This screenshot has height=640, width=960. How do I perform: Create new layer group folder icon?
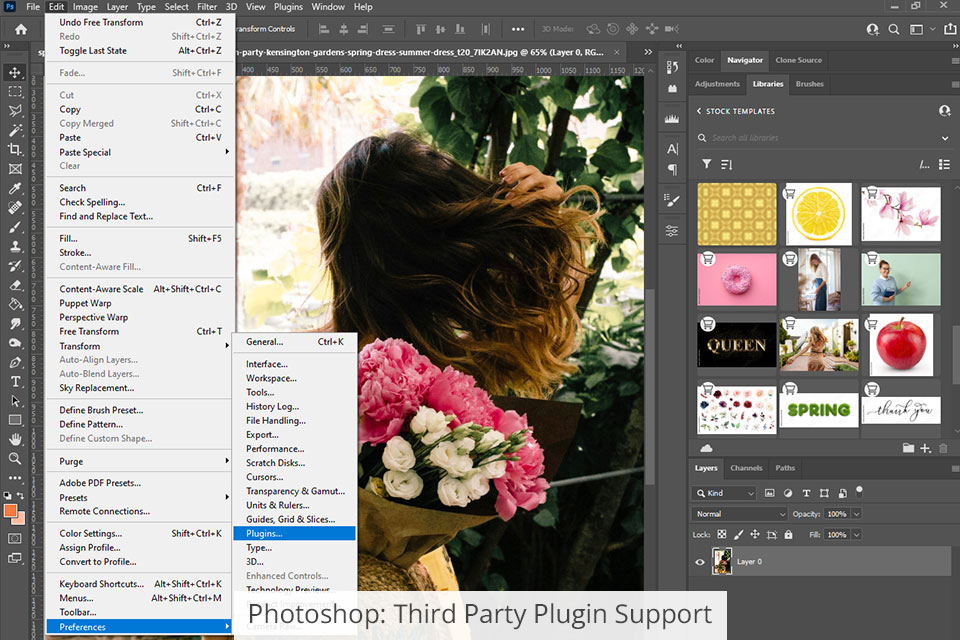coord(908,448)
